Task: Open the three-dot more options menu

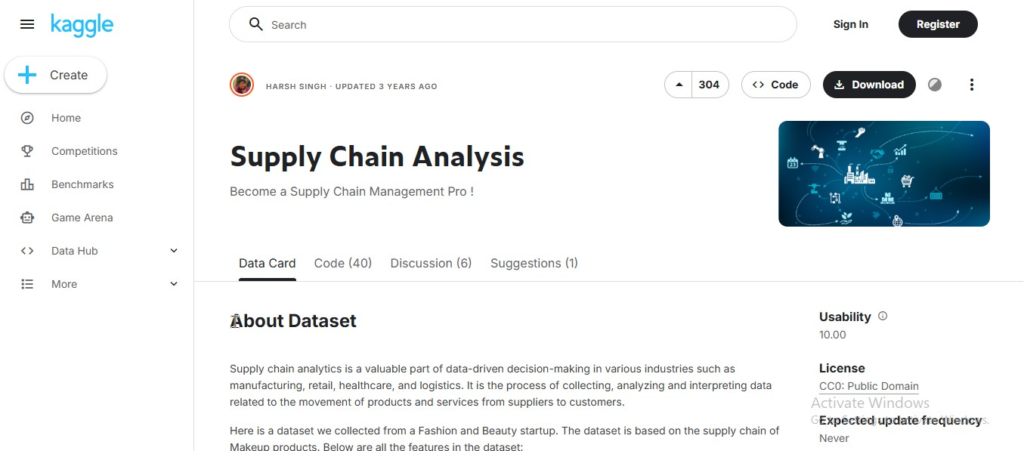Action: pos(971,85)
